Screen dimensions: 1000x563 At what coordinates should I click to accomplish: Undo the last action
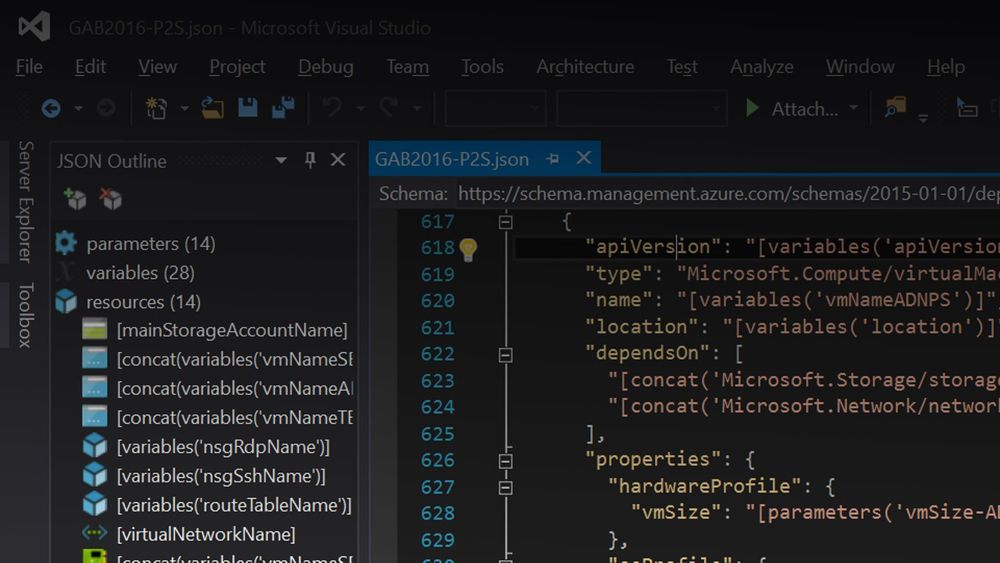pyautogui.click(x=332, y=107)
